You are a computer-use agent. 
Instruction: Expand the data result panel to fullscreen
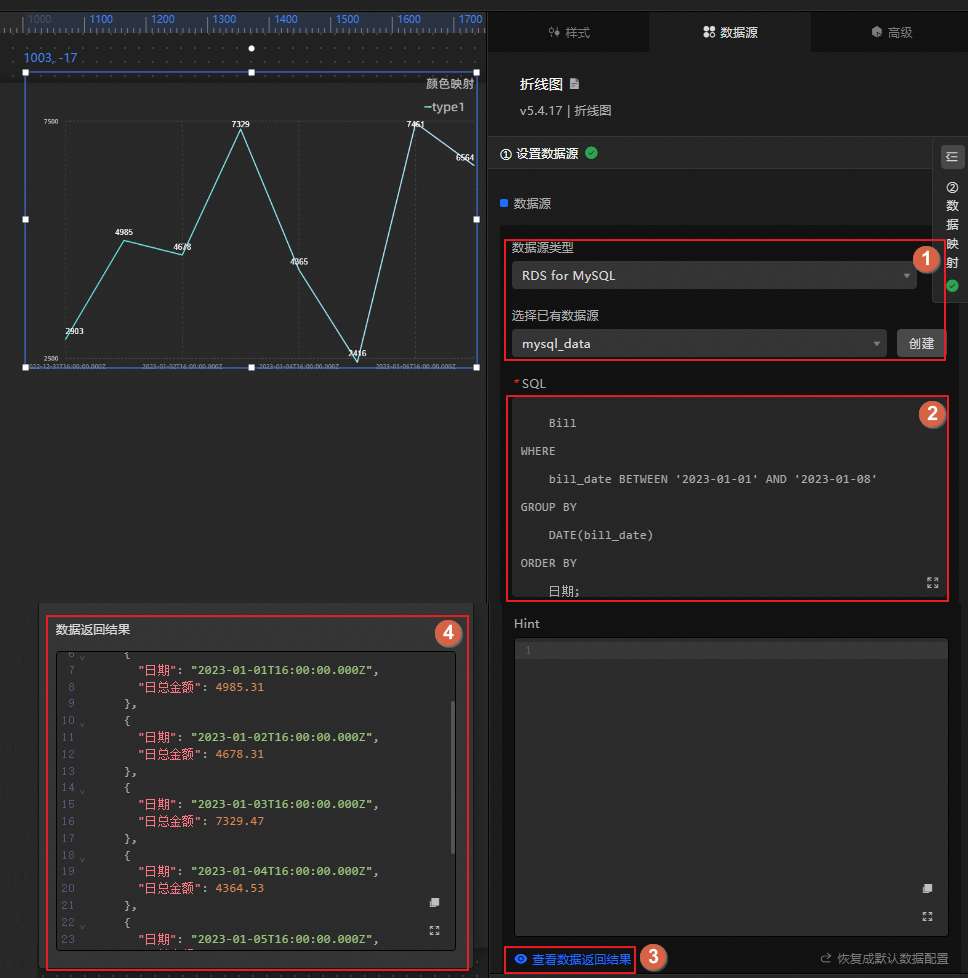(435, 931)
